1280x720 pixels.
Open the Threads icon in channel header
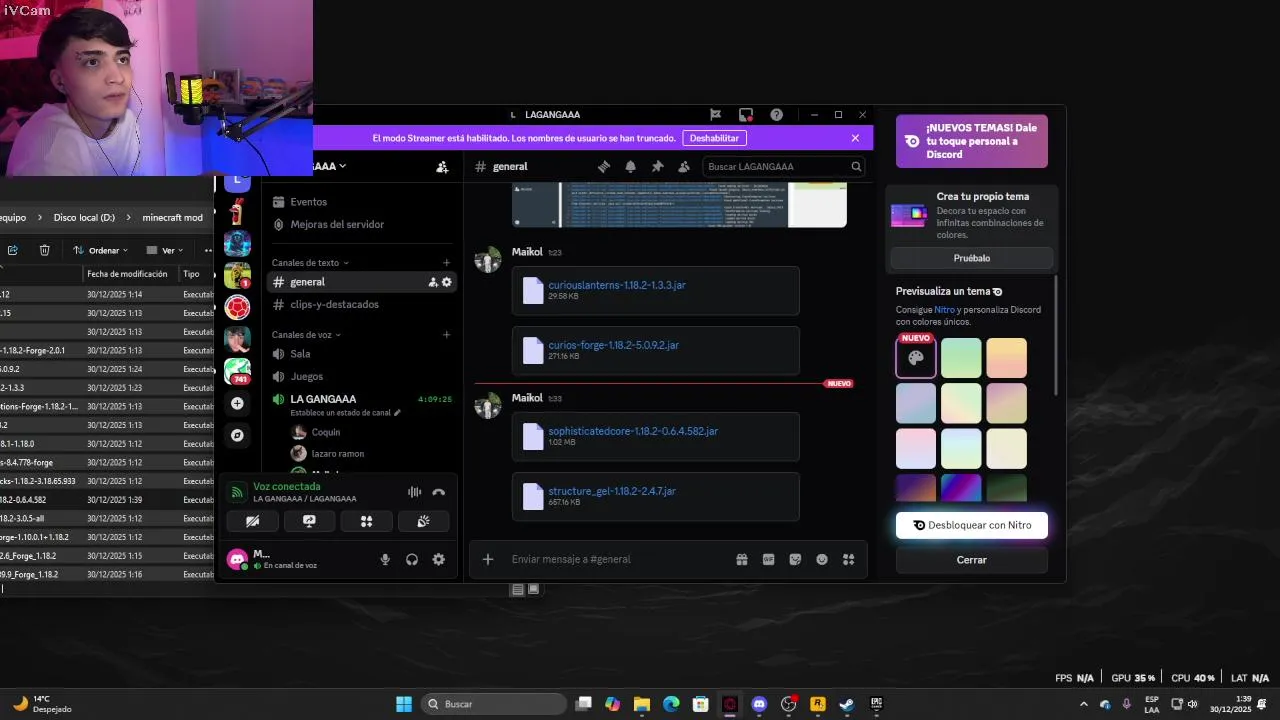coord(603,167)
